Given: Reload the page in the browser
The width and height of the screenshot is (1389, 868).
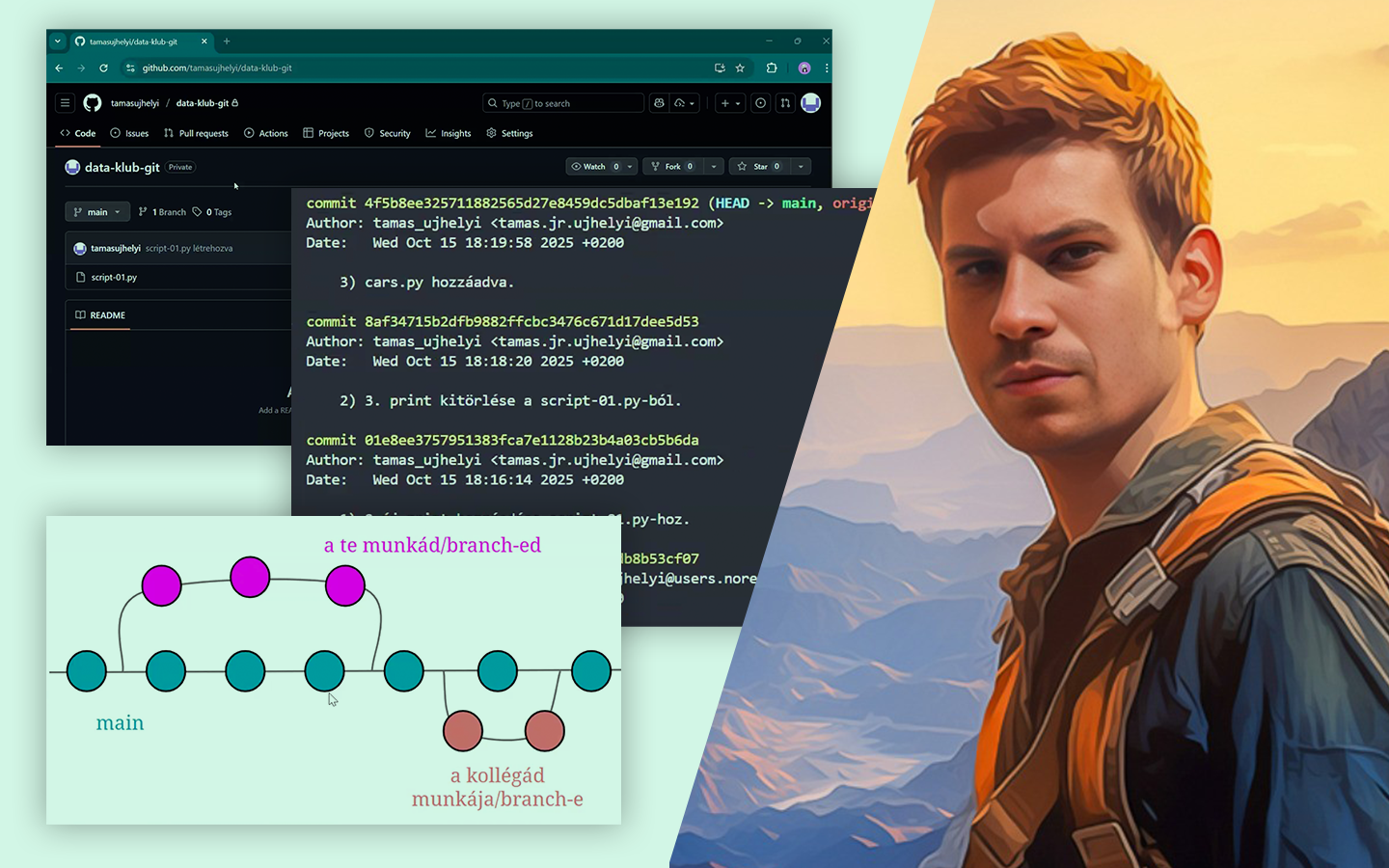Looking at the screenshot, I should tap(103, 68).
